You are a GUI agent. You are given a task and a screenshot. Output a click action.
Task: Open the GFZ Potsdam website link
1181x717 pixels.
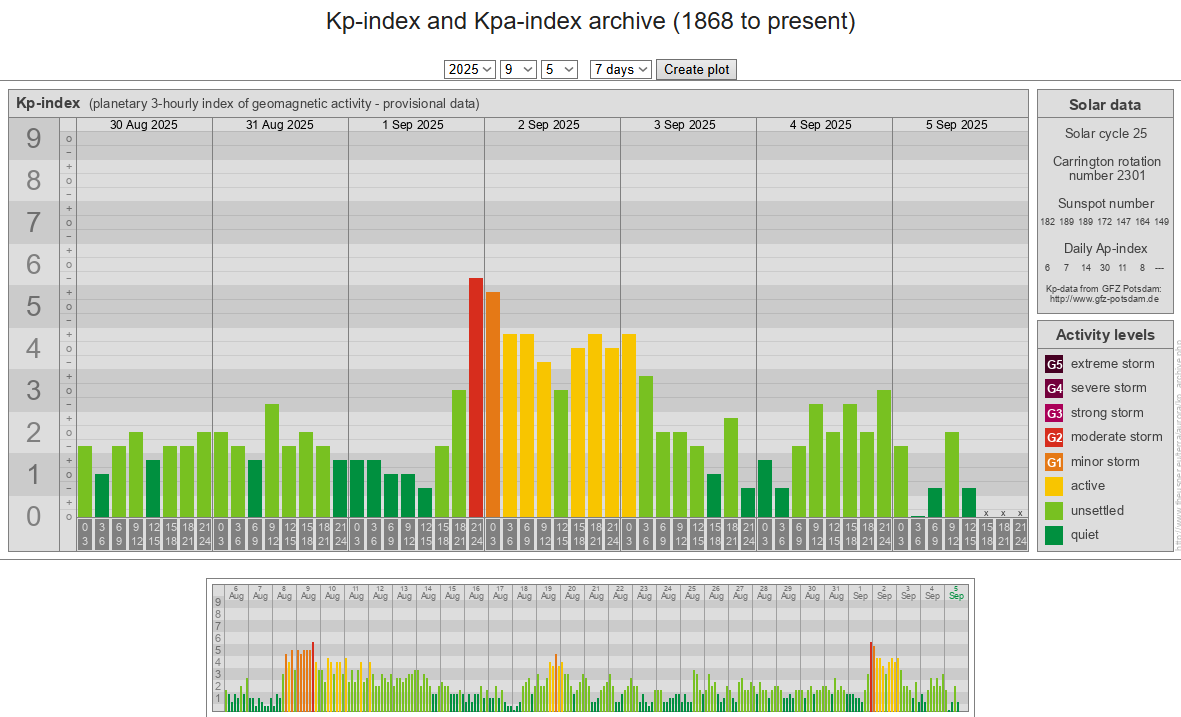point(1103,298)
